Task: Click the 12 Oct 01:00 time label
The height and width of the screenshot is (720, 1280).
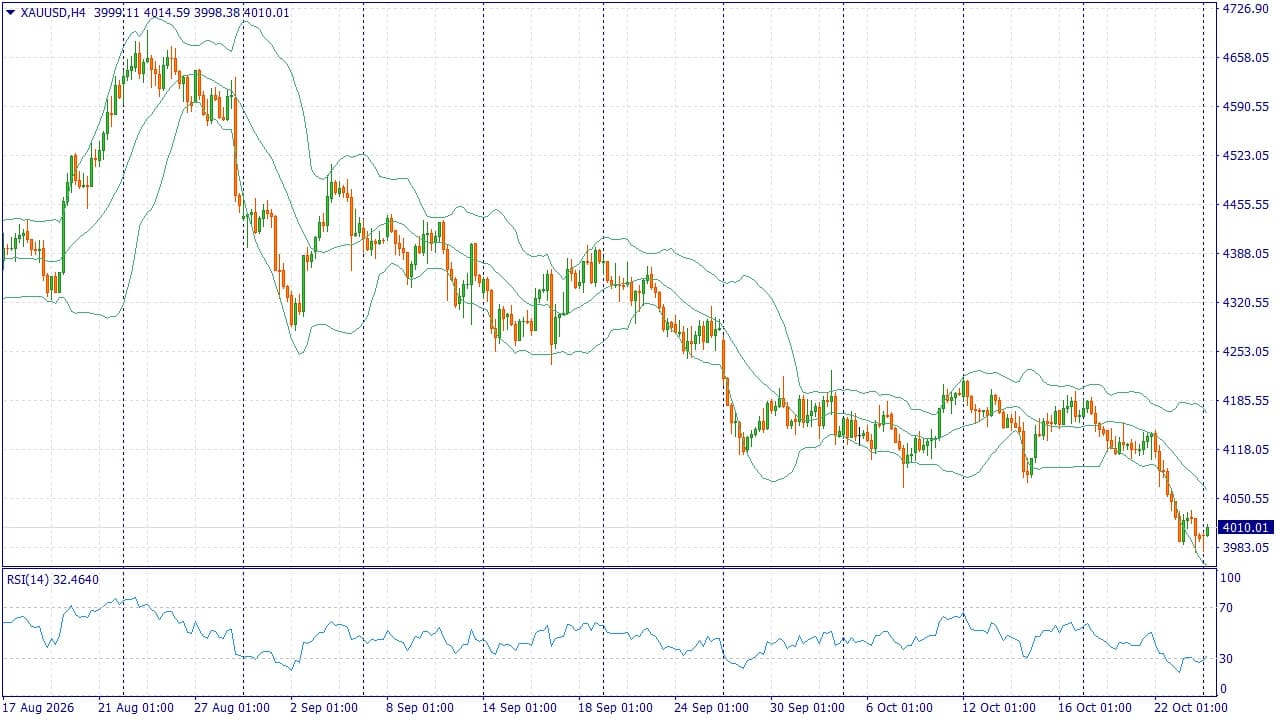Action: coord(1000,708)
